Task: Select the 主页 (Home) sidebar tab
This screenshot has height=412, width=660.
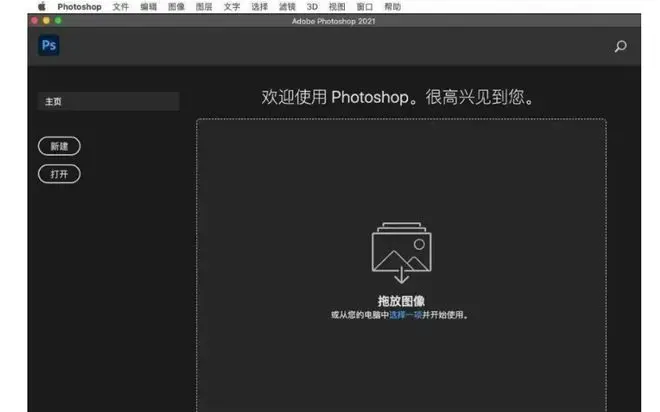Action: click(109, 101)
